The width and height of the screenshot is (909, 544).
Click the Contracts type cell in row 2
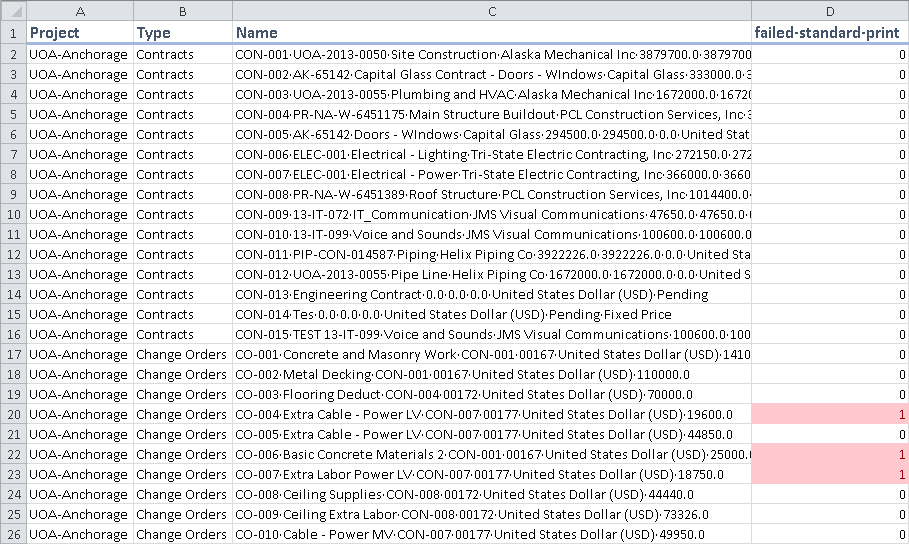183,55
